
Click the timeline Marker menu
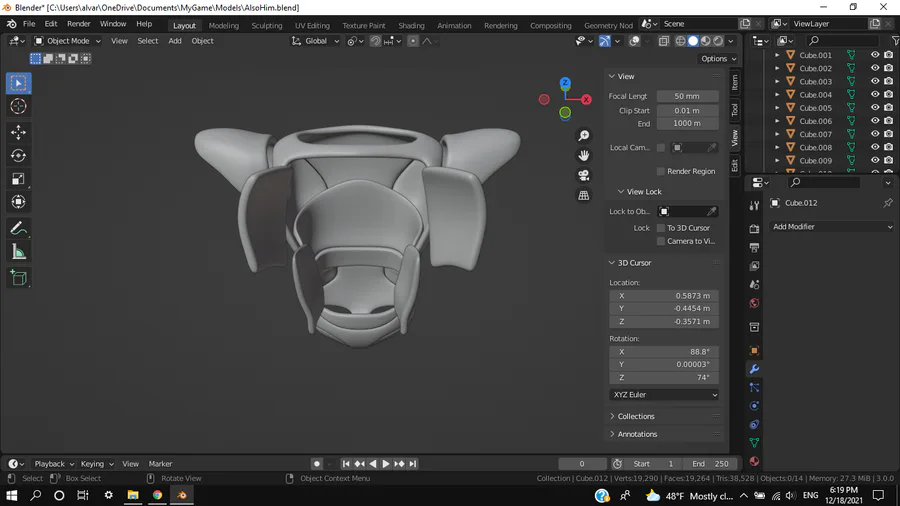coord(160,464)
